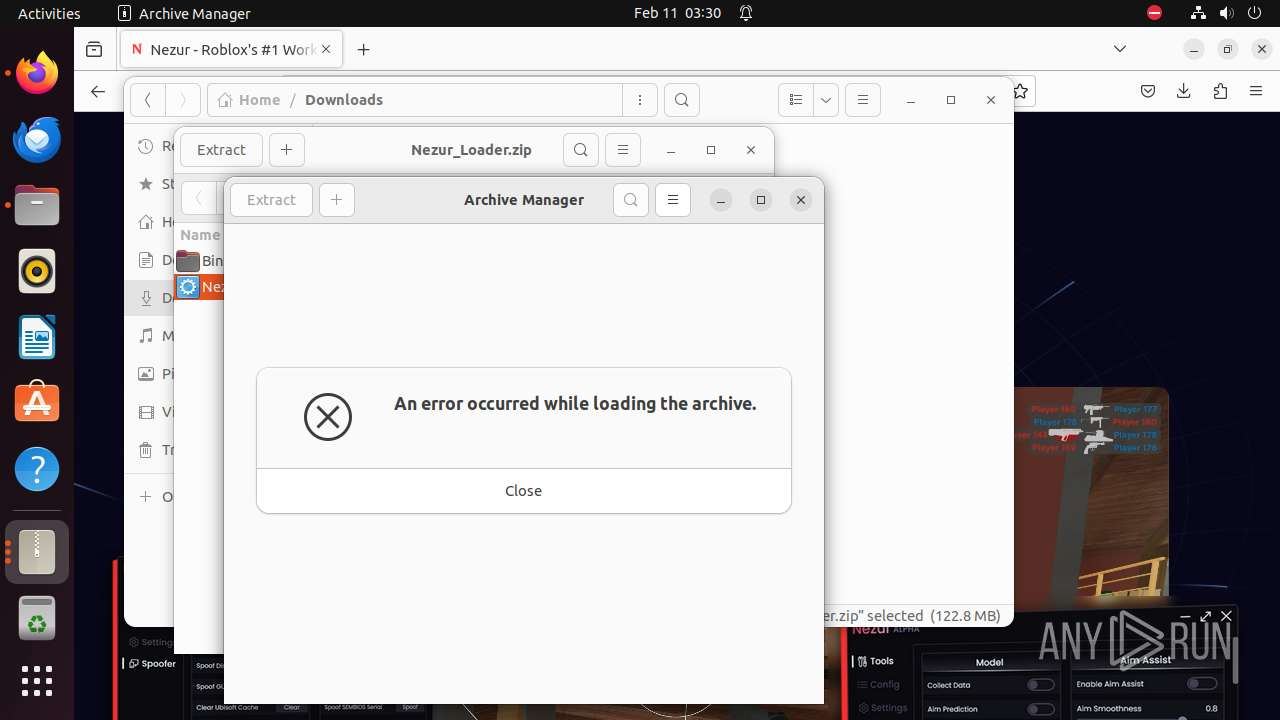The image size is (1280, 720).
Task: Expand Firefox list all tabs chevron
Action: tap(1120, 49)
